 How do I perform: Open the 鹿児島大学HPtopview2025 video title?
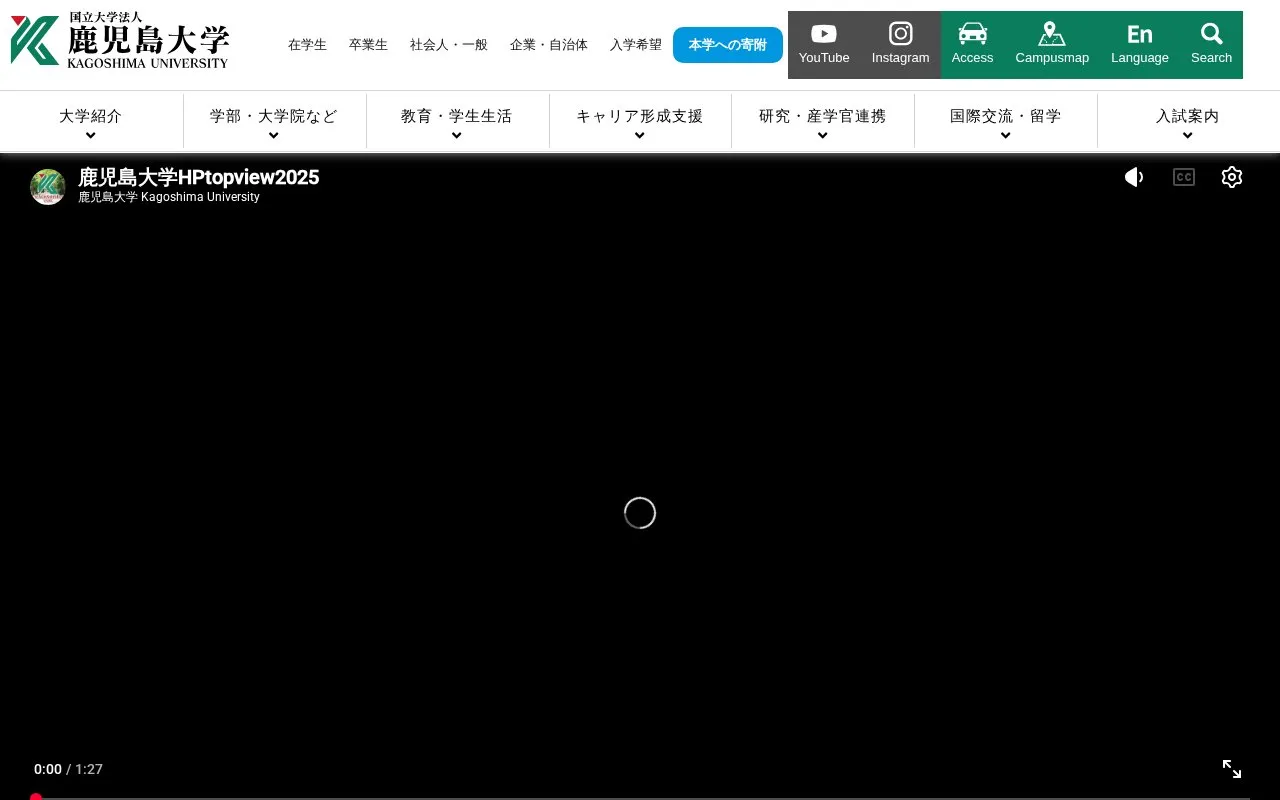(x=199, y=177)
